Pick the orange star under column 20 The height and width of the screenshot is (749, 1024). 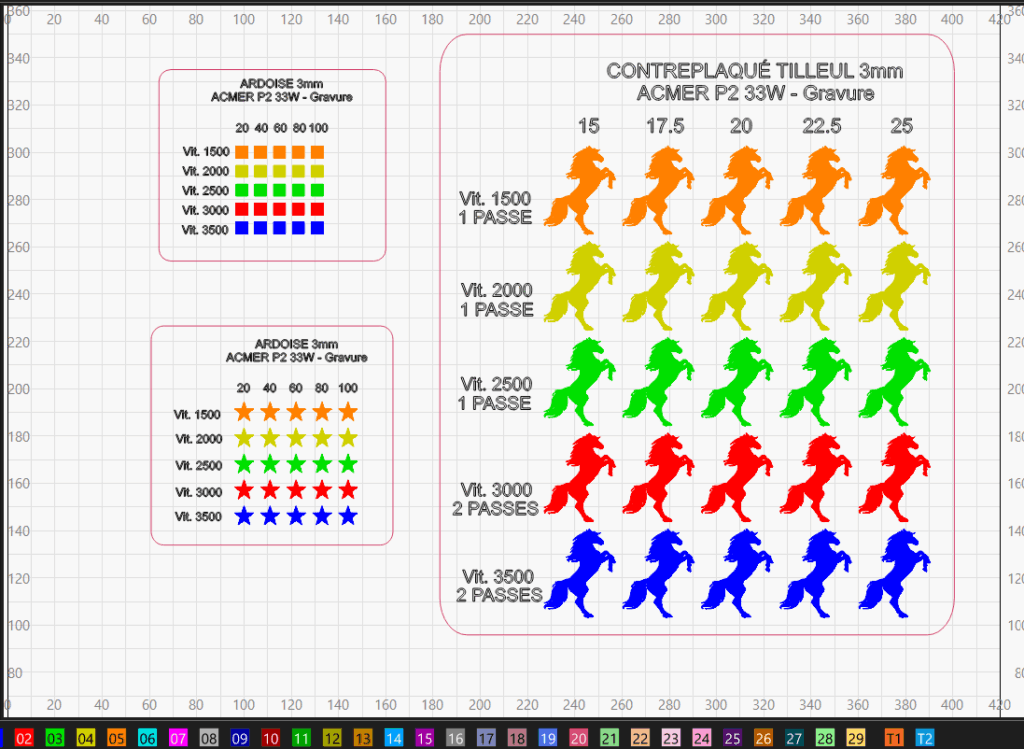pos(244,412)
